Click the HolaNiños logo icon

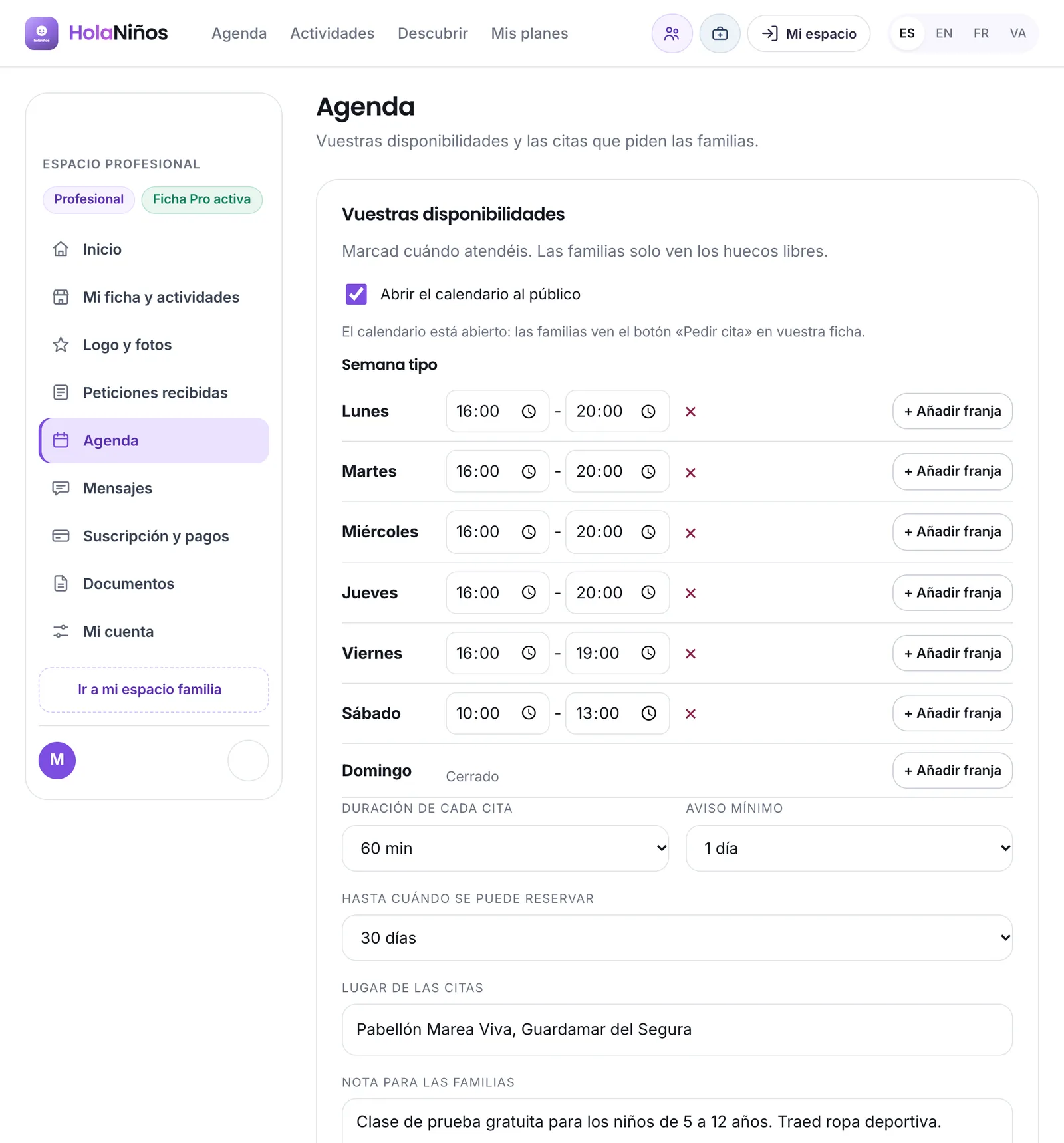(41, 33)
